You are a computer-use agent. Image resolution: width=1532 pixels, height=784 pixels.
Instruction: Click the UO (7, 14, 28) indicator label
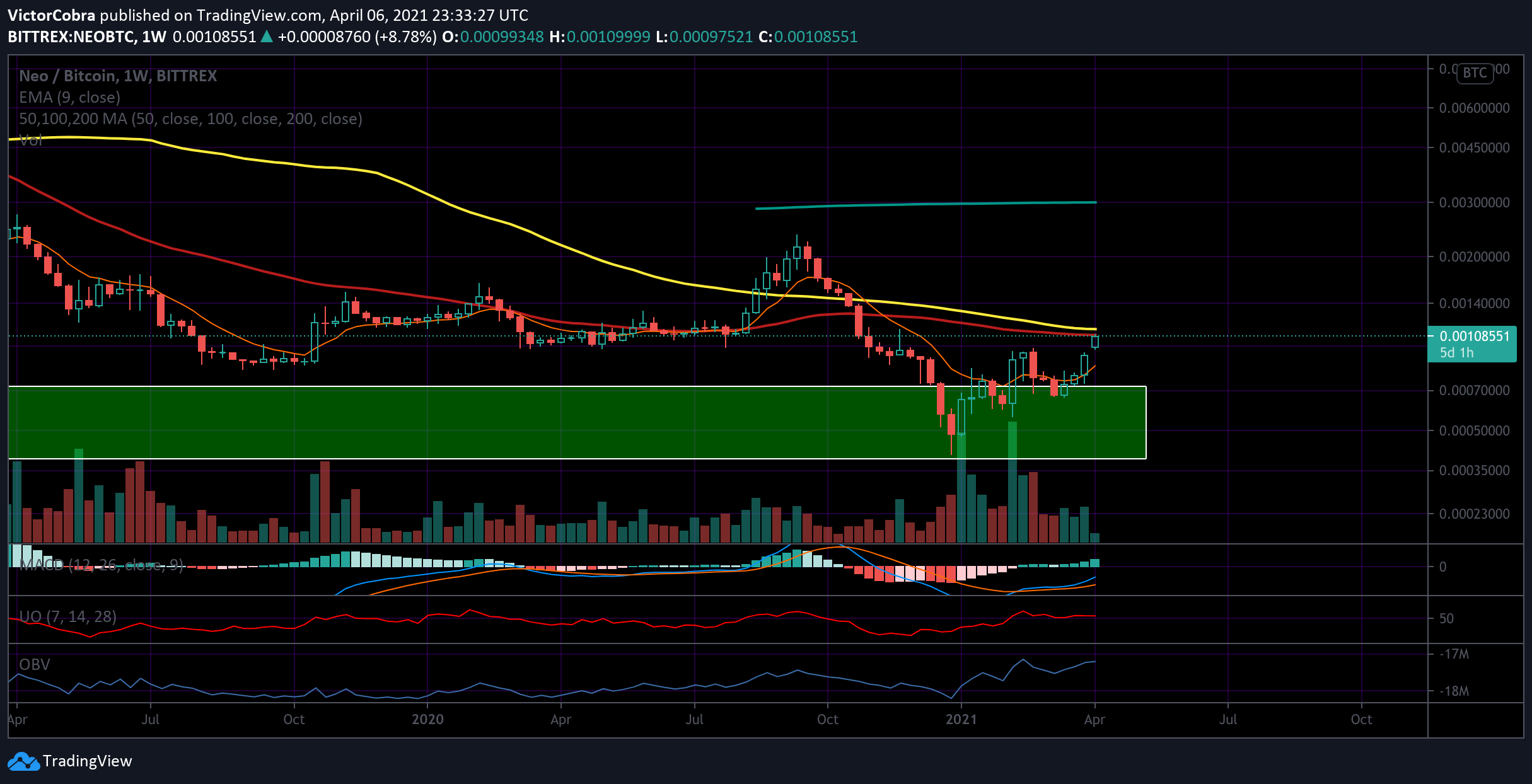coord(67,616)
